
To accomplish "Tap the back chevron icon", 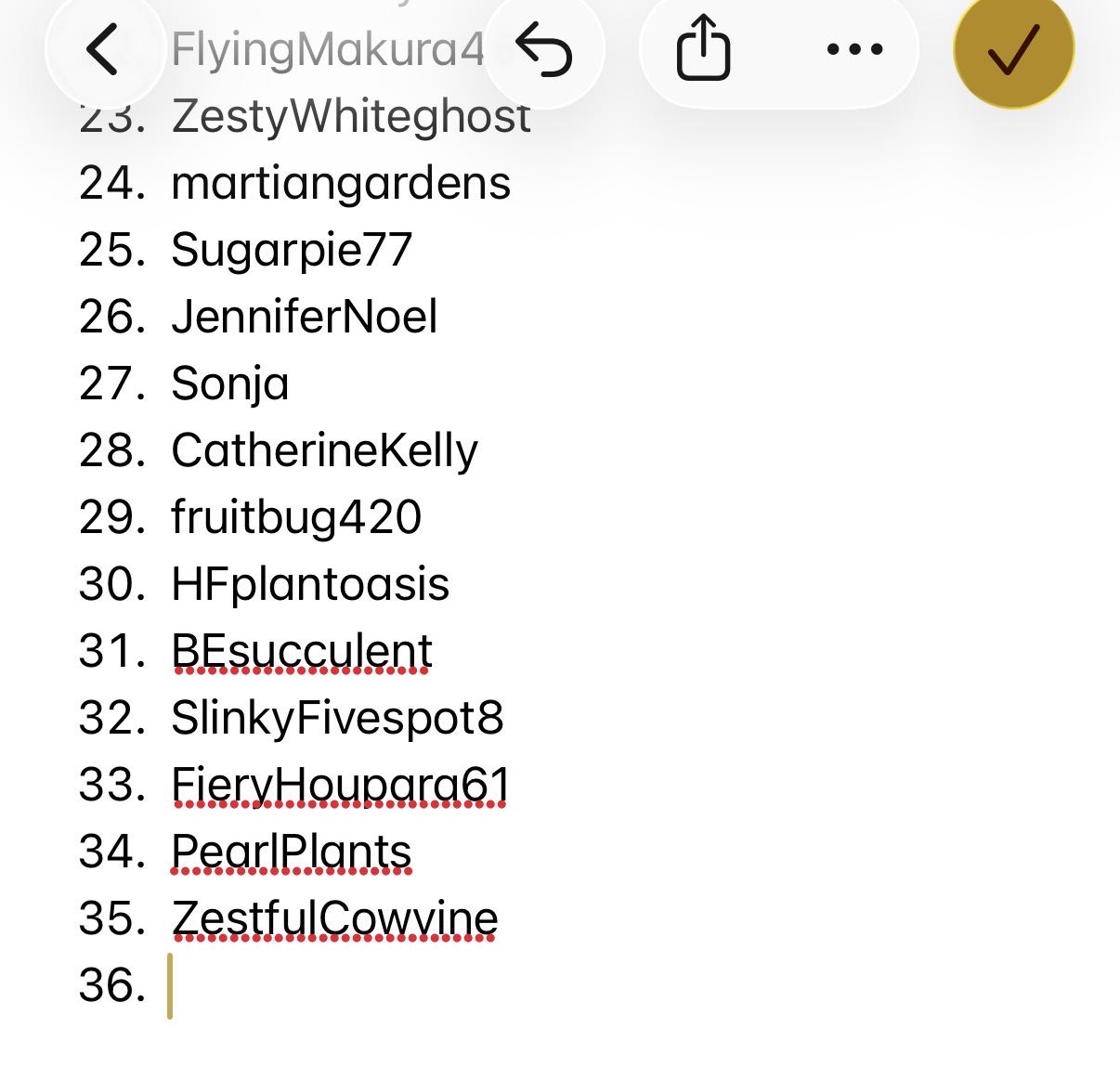I will tap(102, 49).
